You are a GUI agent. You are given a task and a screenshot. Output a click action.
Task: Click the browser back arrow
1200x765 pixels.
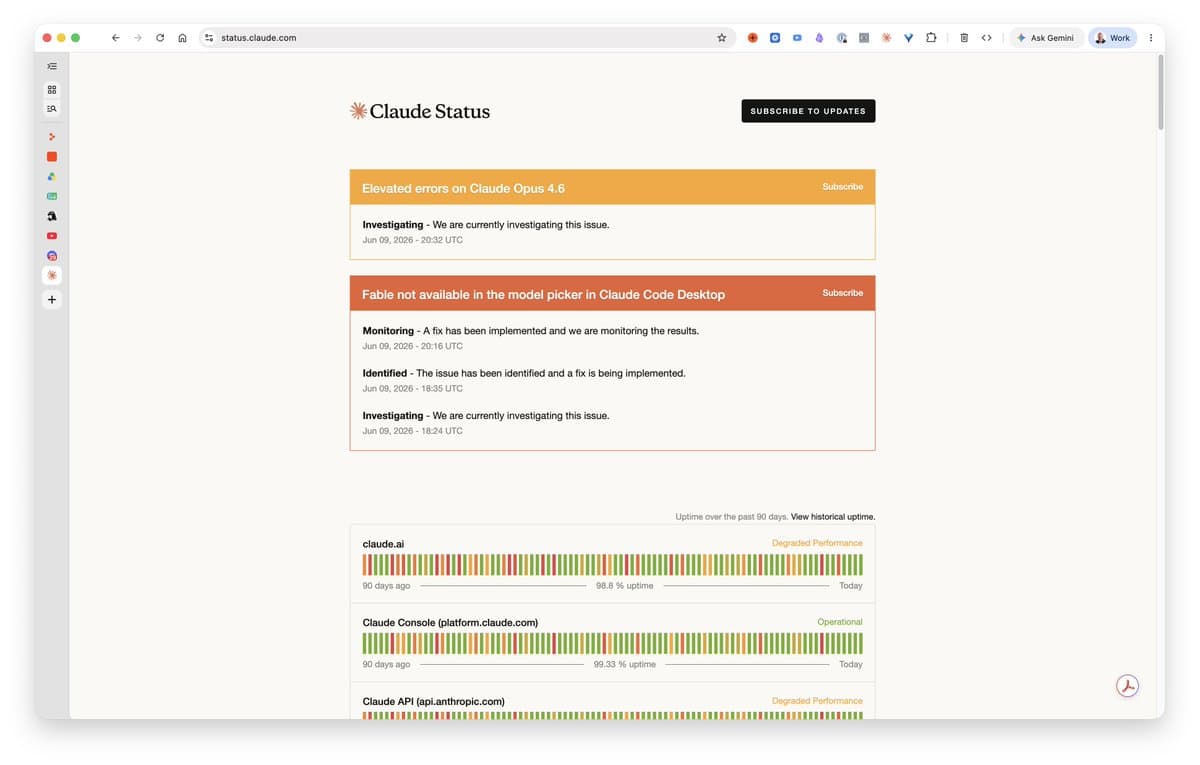(115, 38)
